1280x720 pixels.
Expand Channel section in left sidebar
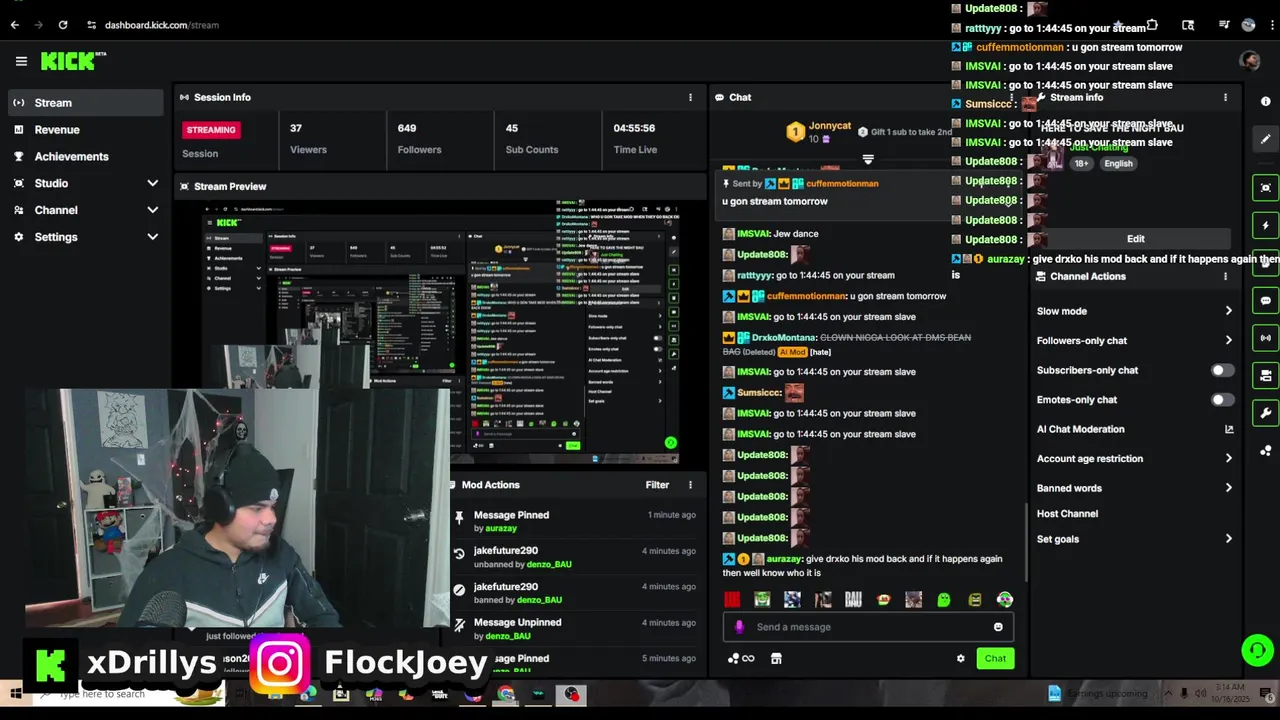click(152, 210)
